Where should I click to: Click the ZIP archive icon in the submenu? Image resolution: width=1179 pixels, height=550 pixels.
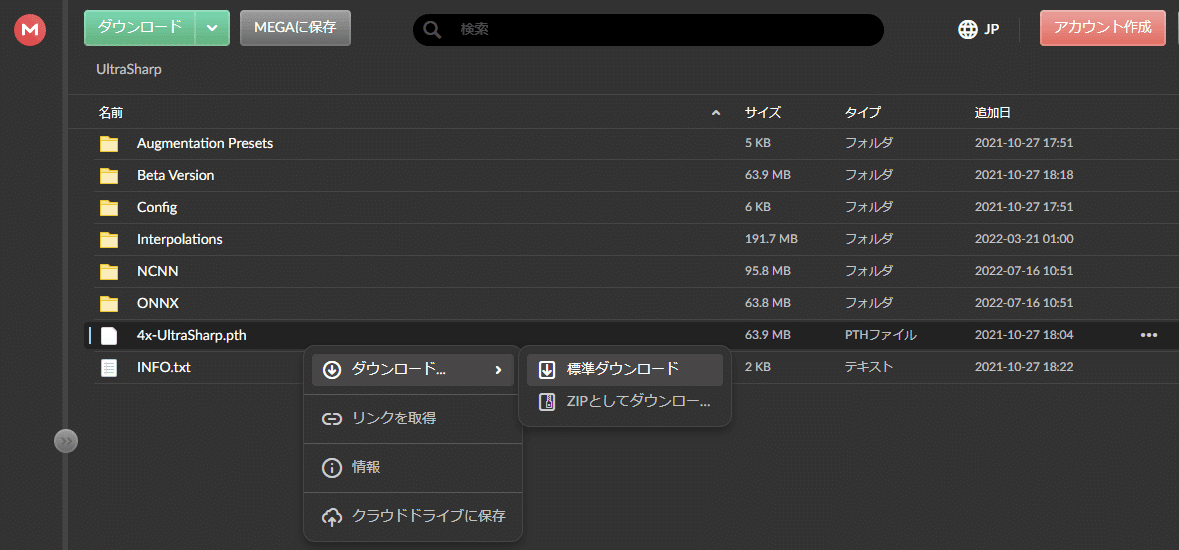547,402
